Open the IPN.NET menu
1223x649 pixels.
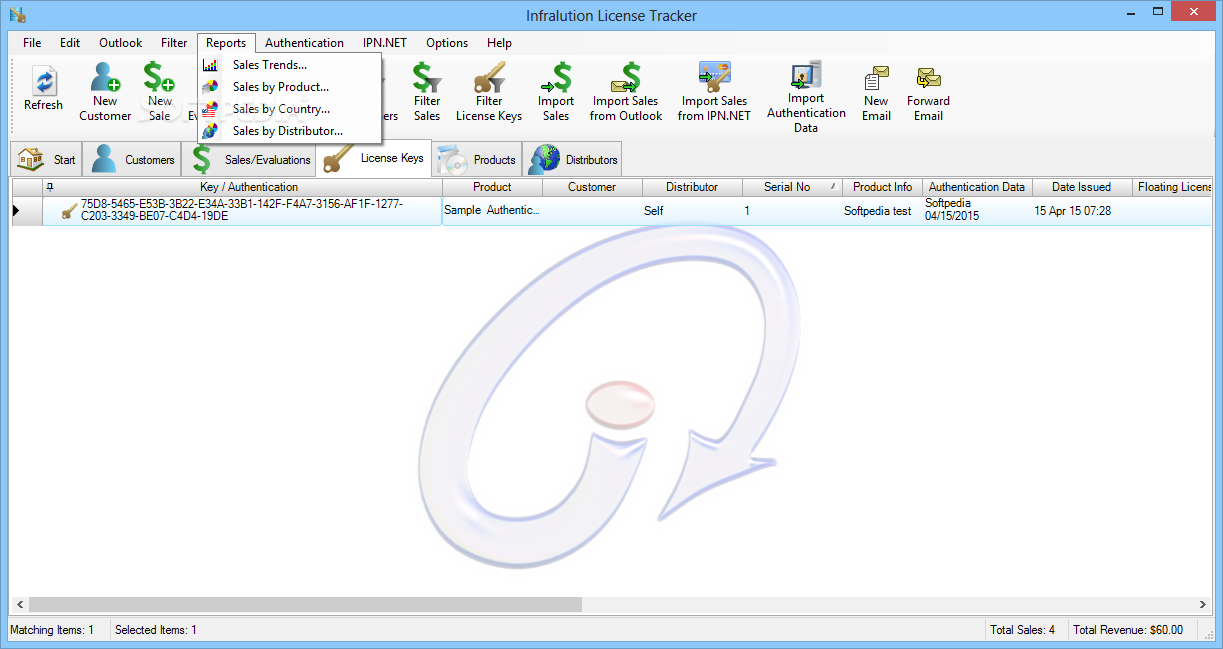[385, 43]
